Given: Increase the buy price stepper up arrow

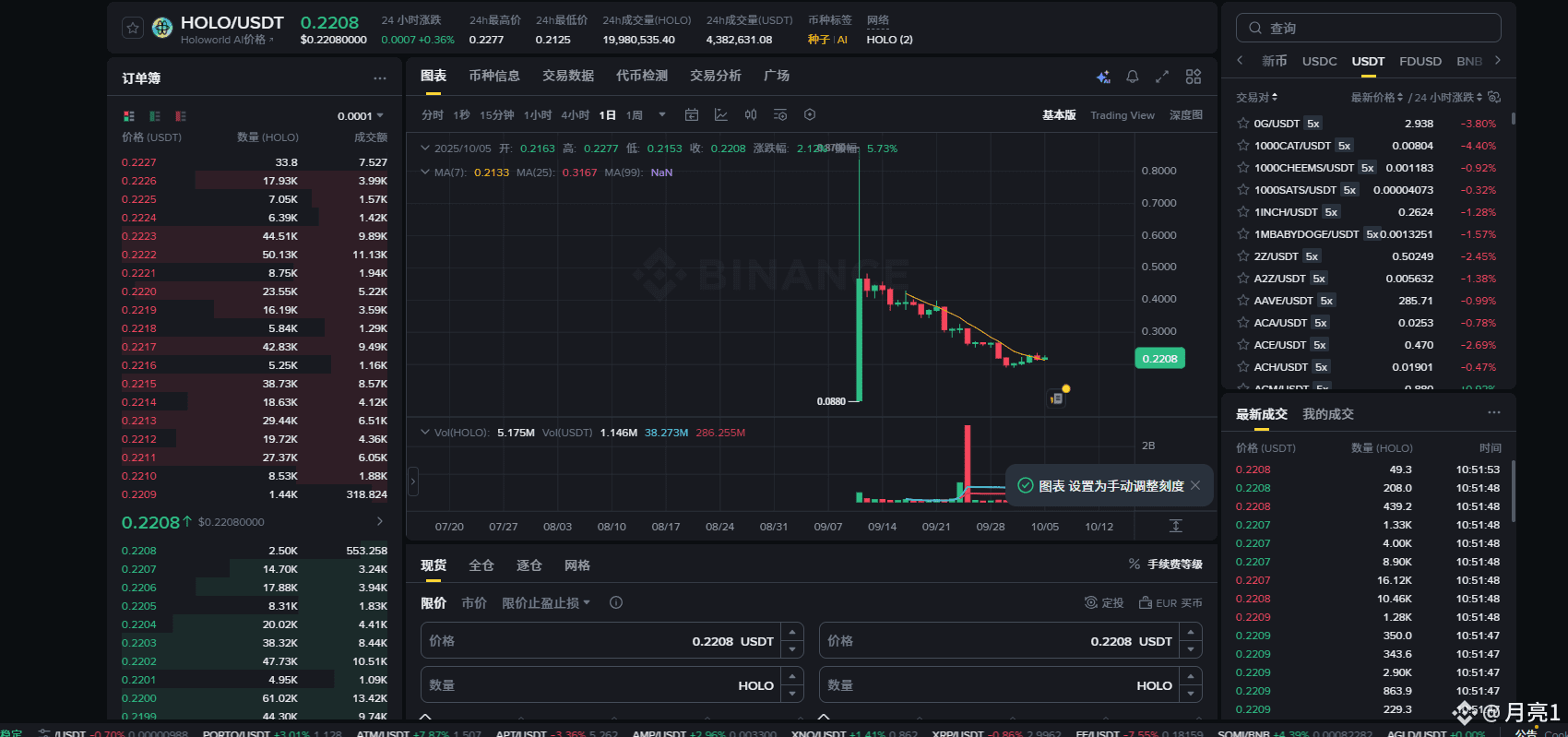Looking at the screenshot, I should pos(792,632).
